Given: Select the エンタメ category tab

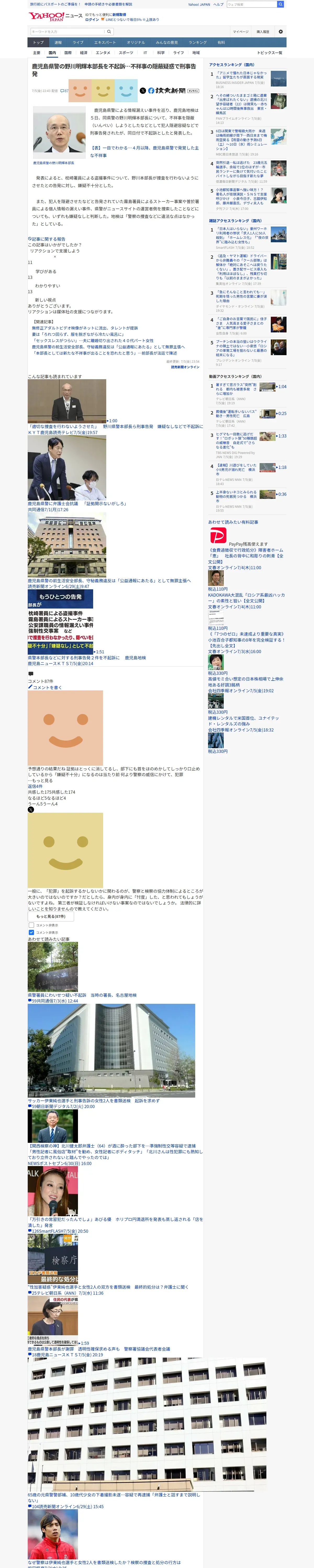Looking at the screenshot, I should [x=103, y=53].
